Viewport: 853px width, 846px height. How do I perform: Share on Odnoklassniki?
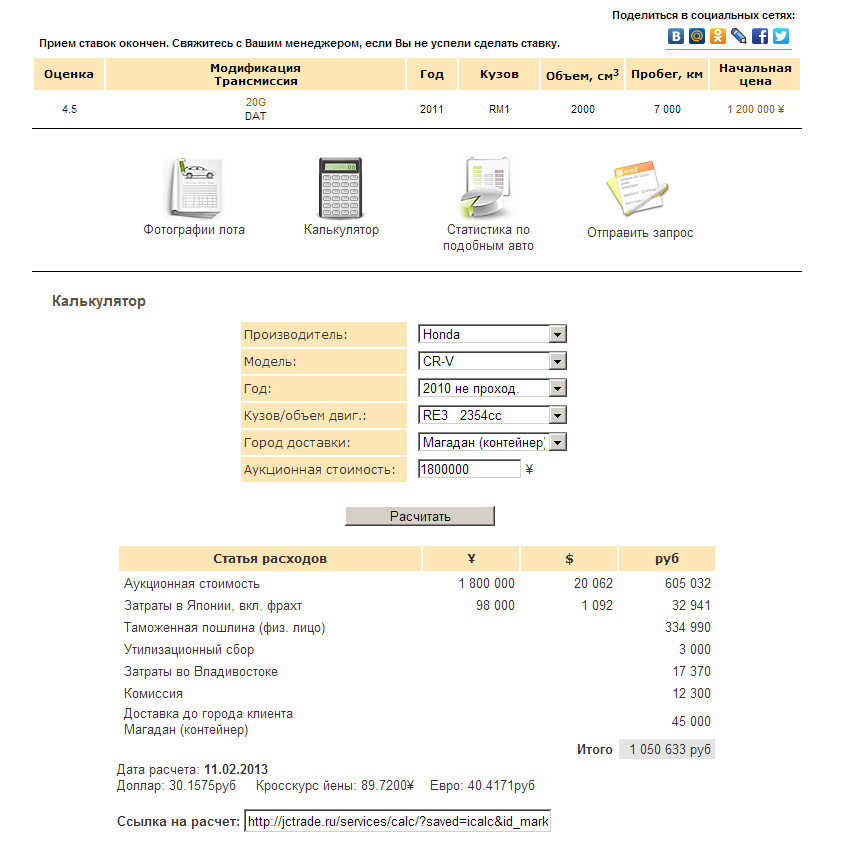coord(718,36)
